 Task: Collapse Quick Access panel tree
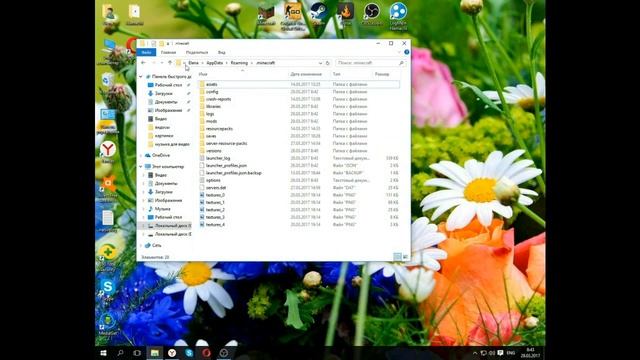click(x=141, y=77)
